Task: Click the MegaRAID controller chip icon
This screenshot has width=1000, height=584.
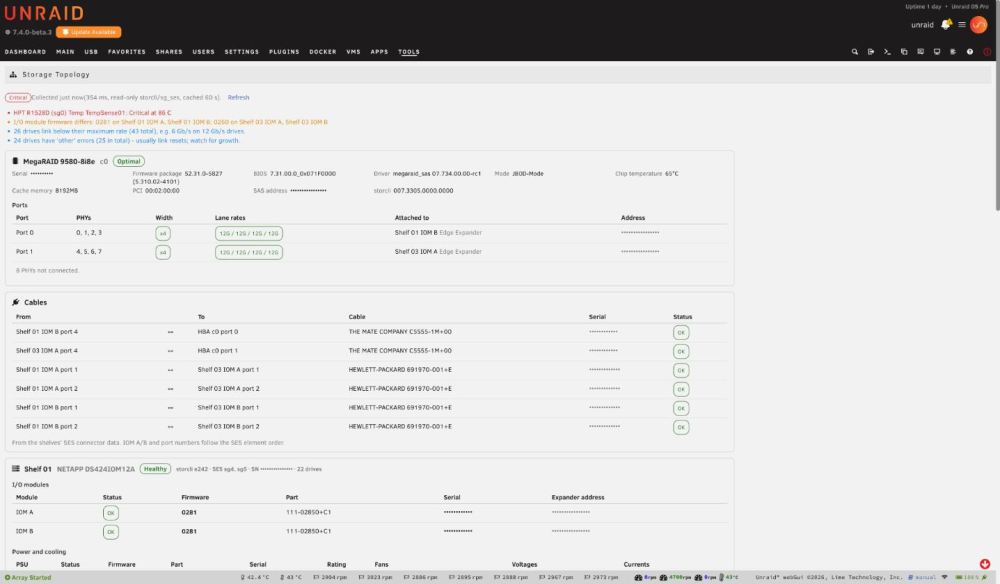Action: tap(15, 161)
